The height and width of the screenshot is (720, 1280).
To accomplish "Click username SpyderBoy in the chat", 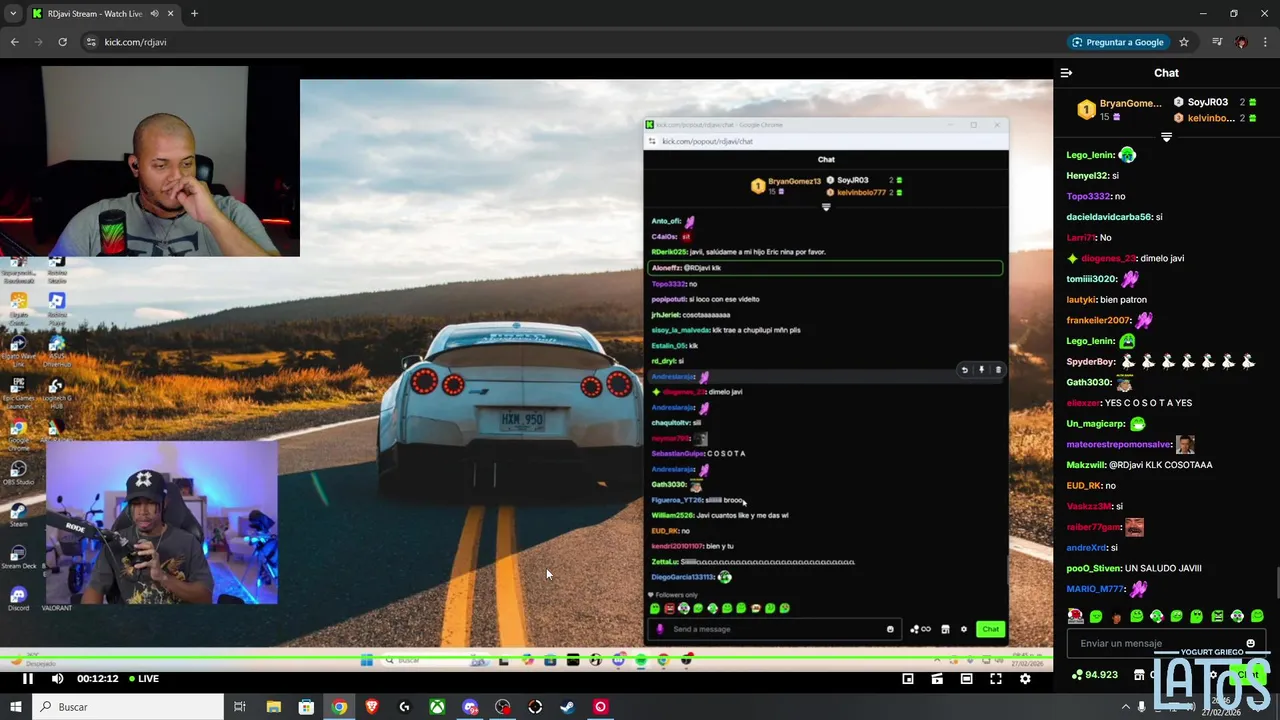I will click(1091, 361).
